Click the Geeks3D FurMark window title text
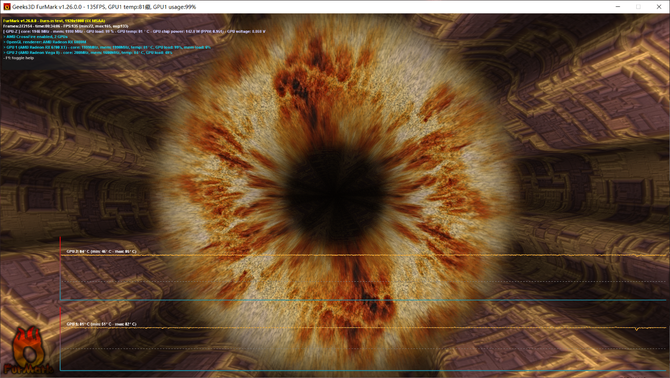Screen dimensions: 670x378 [x=104, y=7]
